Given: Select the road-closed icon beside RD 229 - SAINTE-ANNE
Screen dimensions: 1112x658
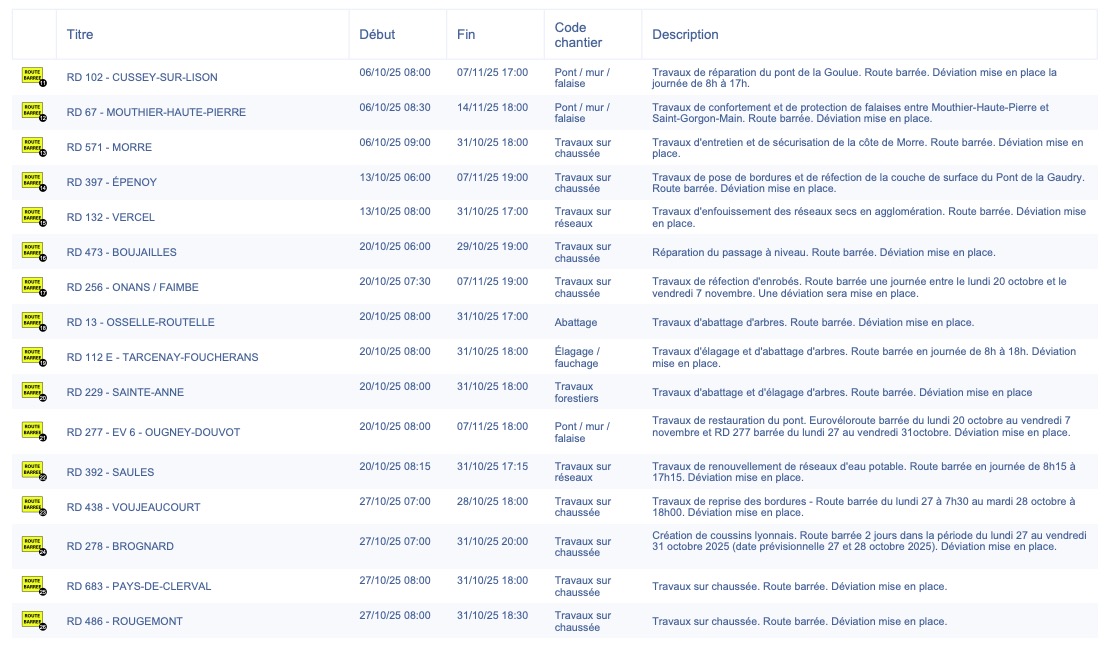Looking at the screenshot, I should click(x=33, y=392).
